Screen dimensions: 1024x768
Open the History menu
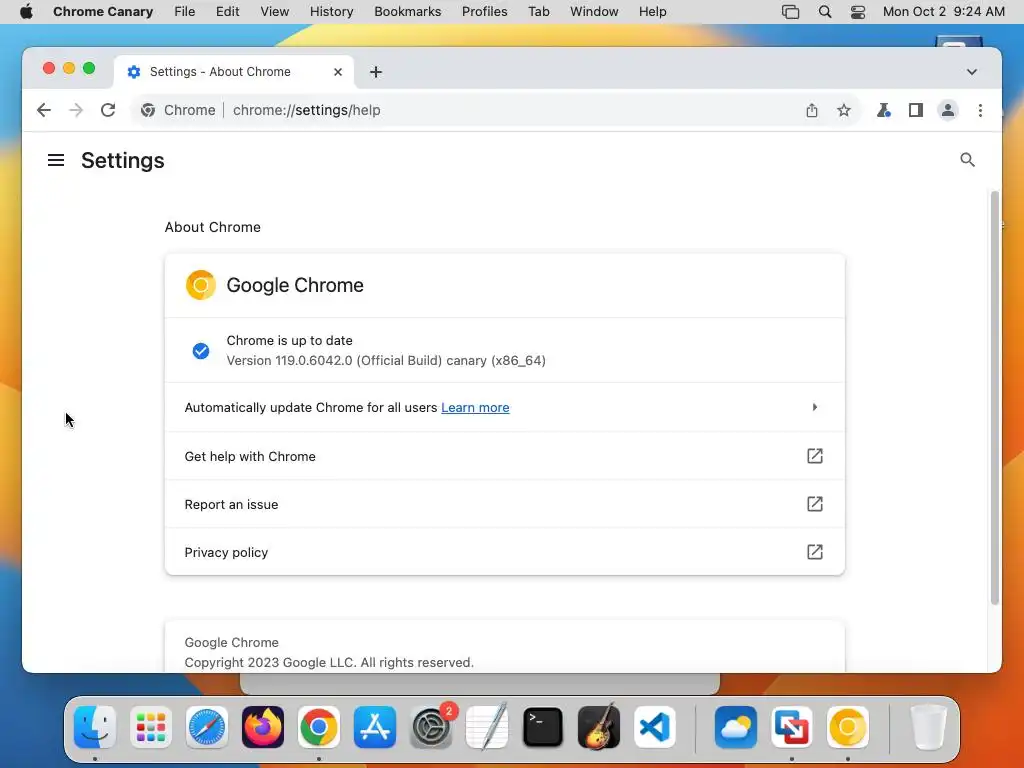[331, 12]
